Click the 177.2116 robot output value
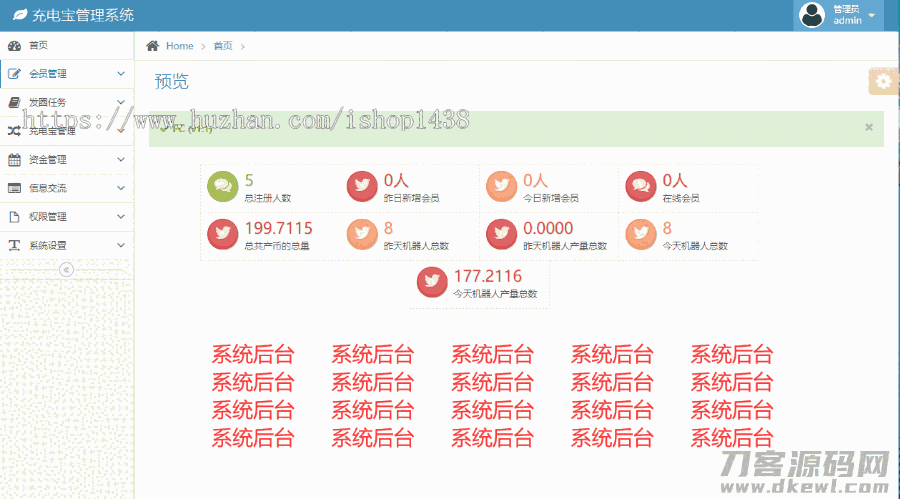 tap(488, 276)
